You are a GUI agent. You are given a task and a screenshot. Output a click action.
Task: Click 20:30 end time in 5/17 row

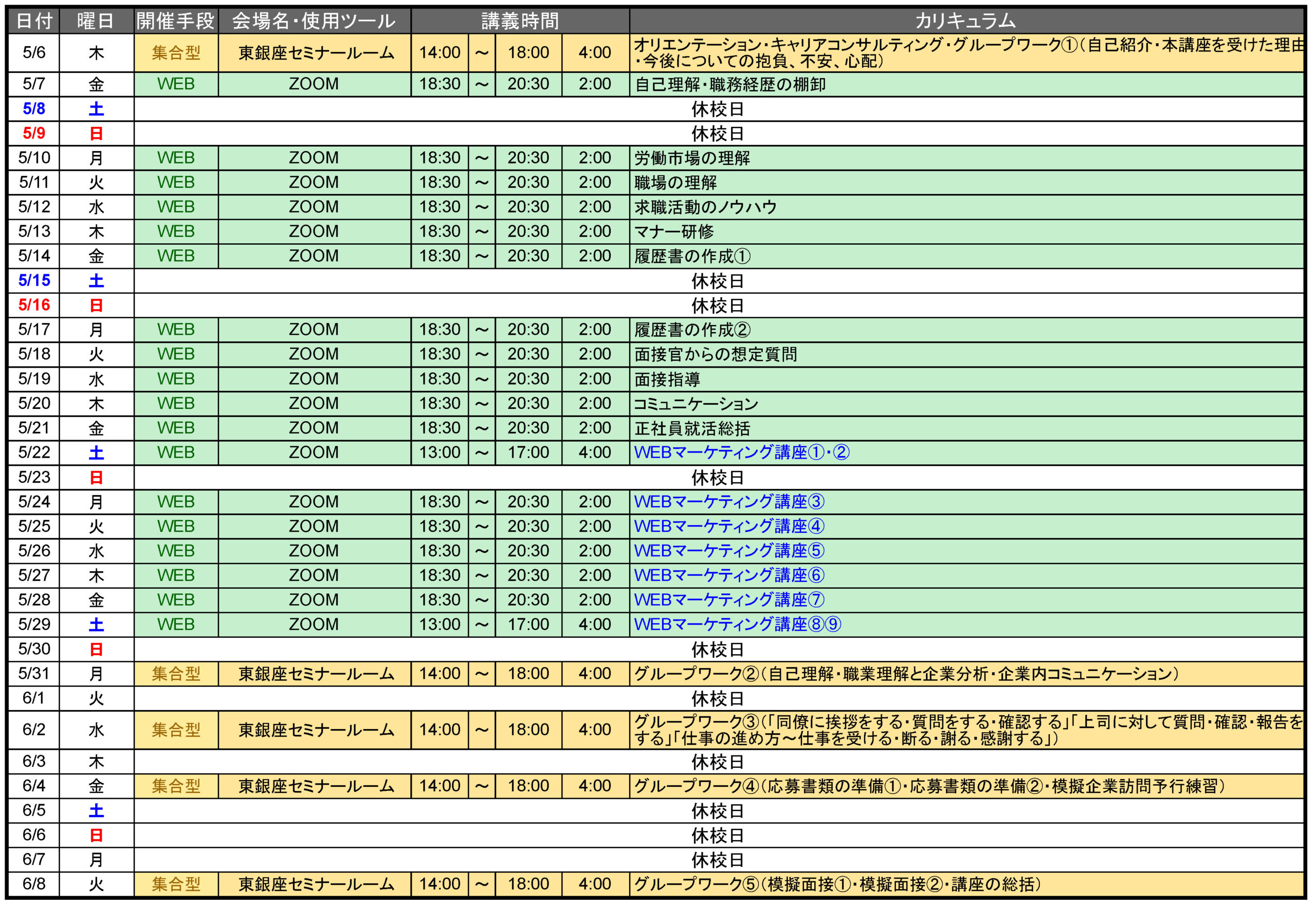point(528,330)
